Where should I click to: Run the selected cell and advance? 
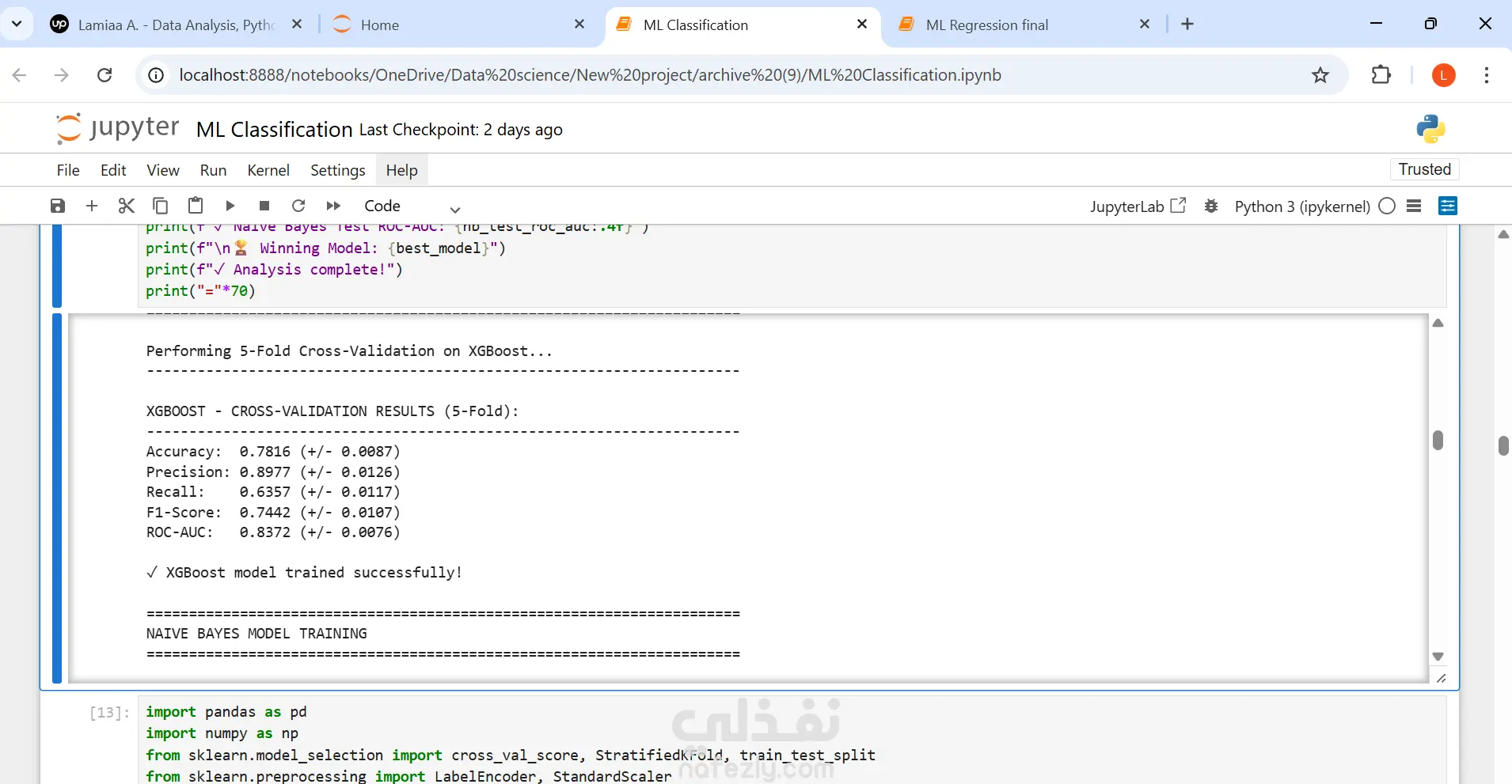[x=230, y=206]
